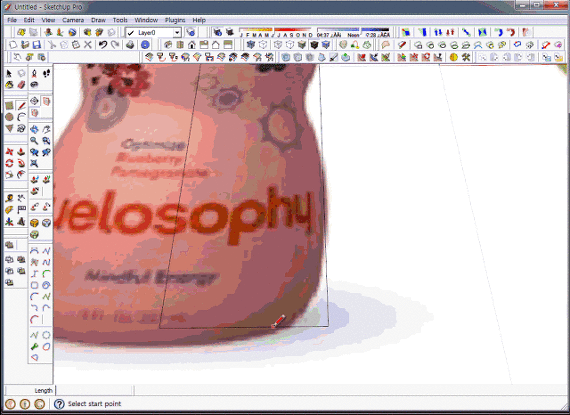Screen dimensions: 570x415
Task: Click the Save floppy disk icon
Action: [x=36, y=45]
